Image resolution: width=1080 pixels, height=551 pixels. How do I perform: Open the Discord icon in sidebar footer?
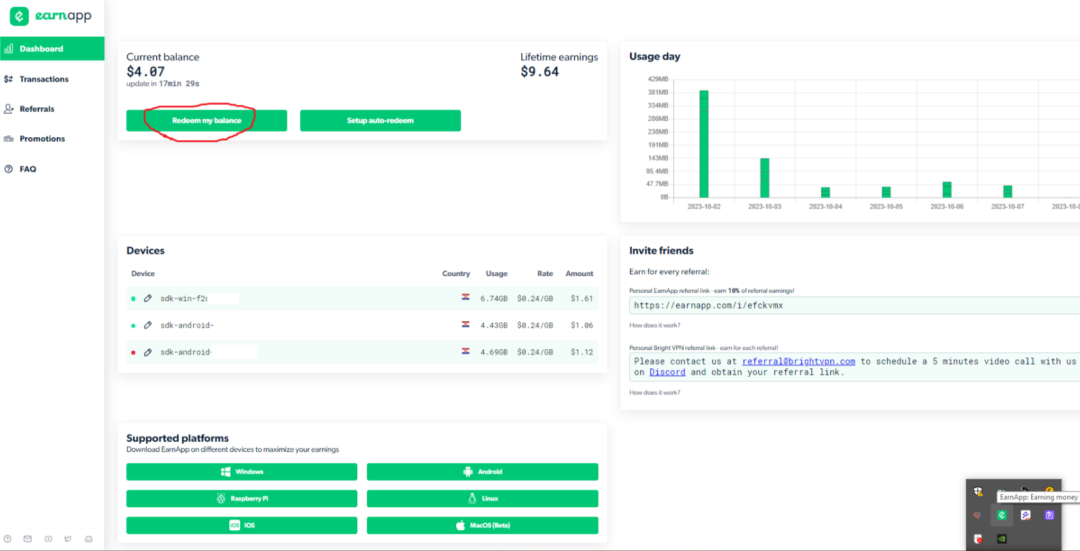click(89, 539)
